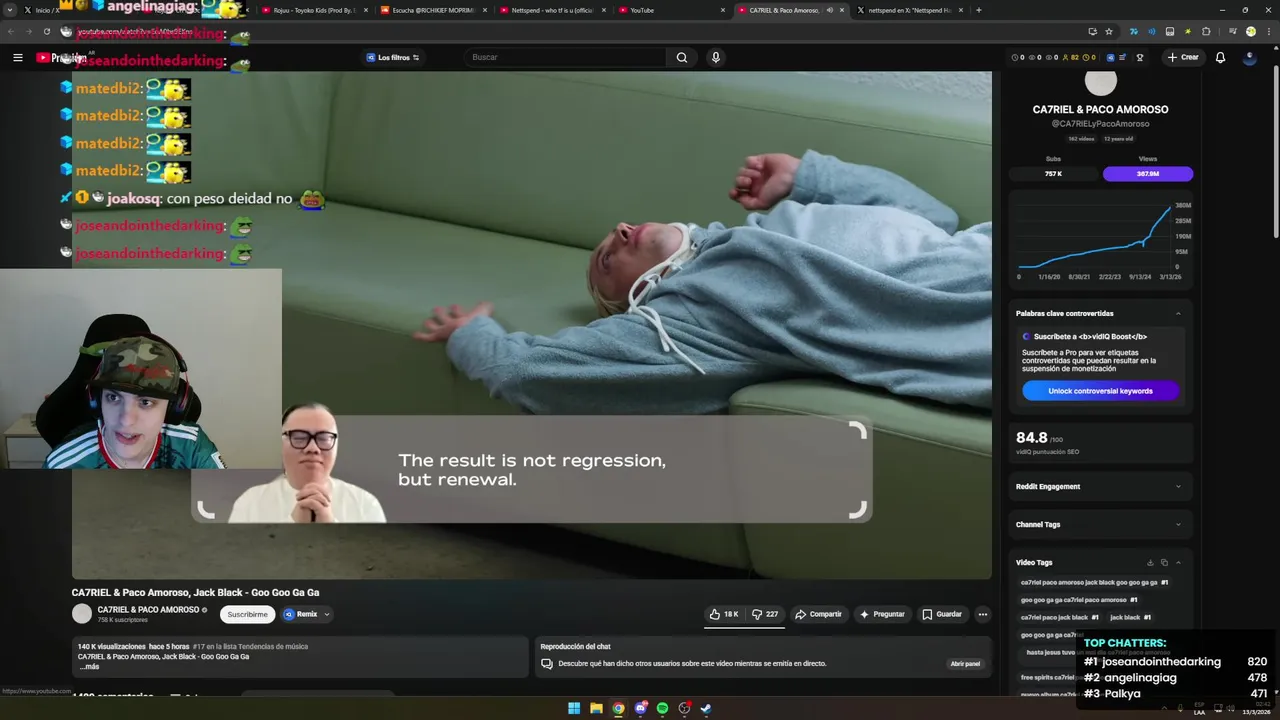Open Discord from the taskbar

click(x=640, y=708)
